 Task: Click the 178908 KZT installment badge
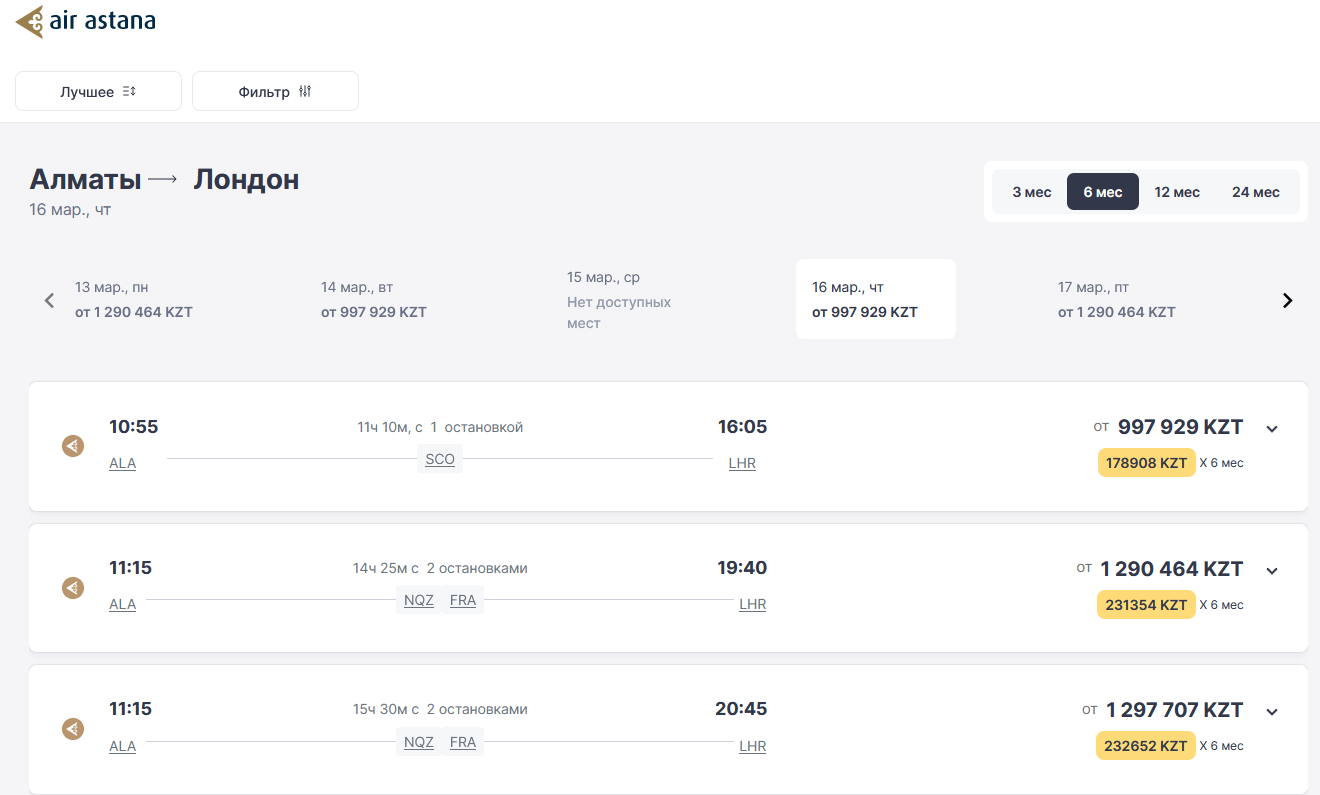pyautogui.click(x=1146, y=463)
